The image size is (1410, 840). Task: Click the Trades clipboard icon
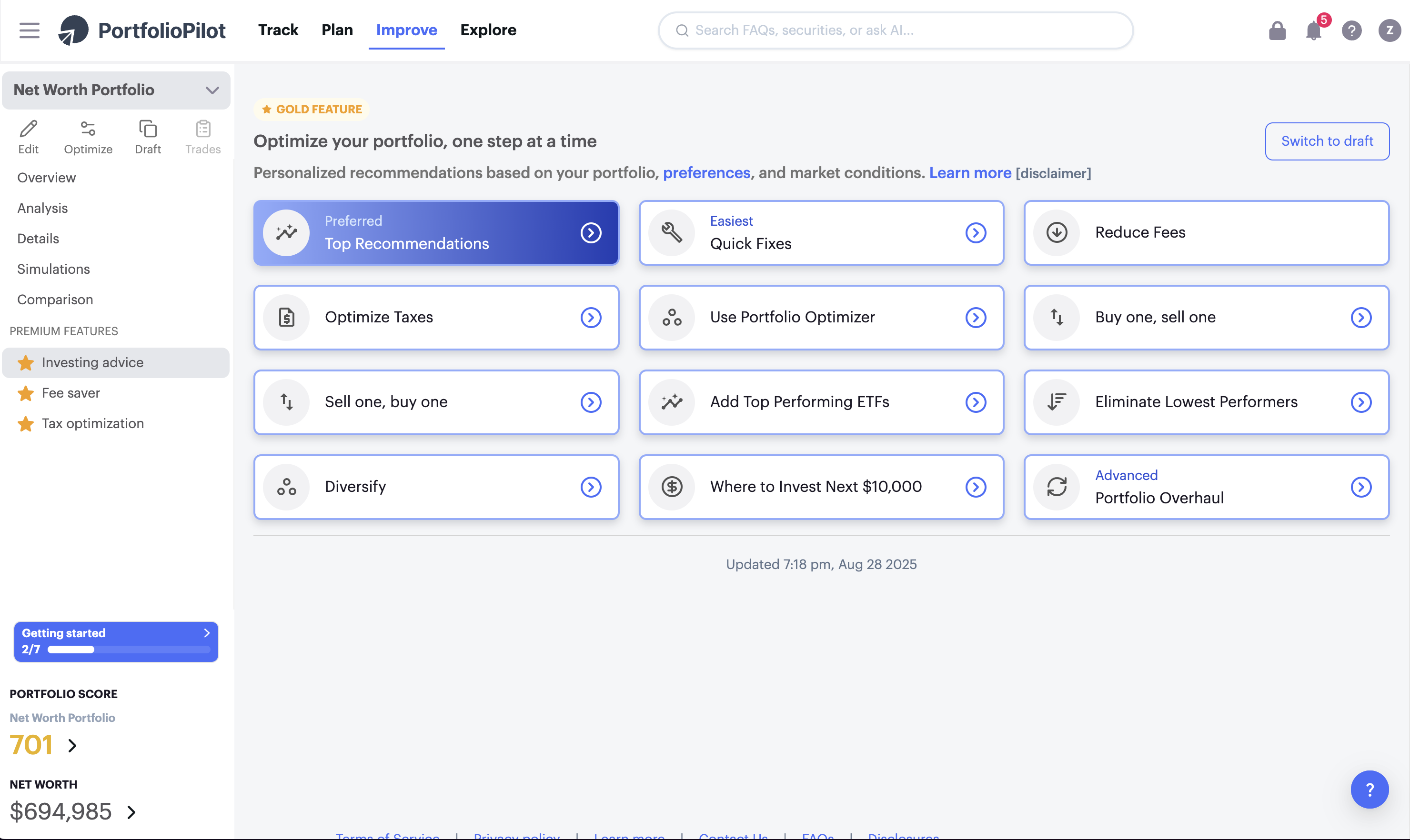(x=203, y=129)
